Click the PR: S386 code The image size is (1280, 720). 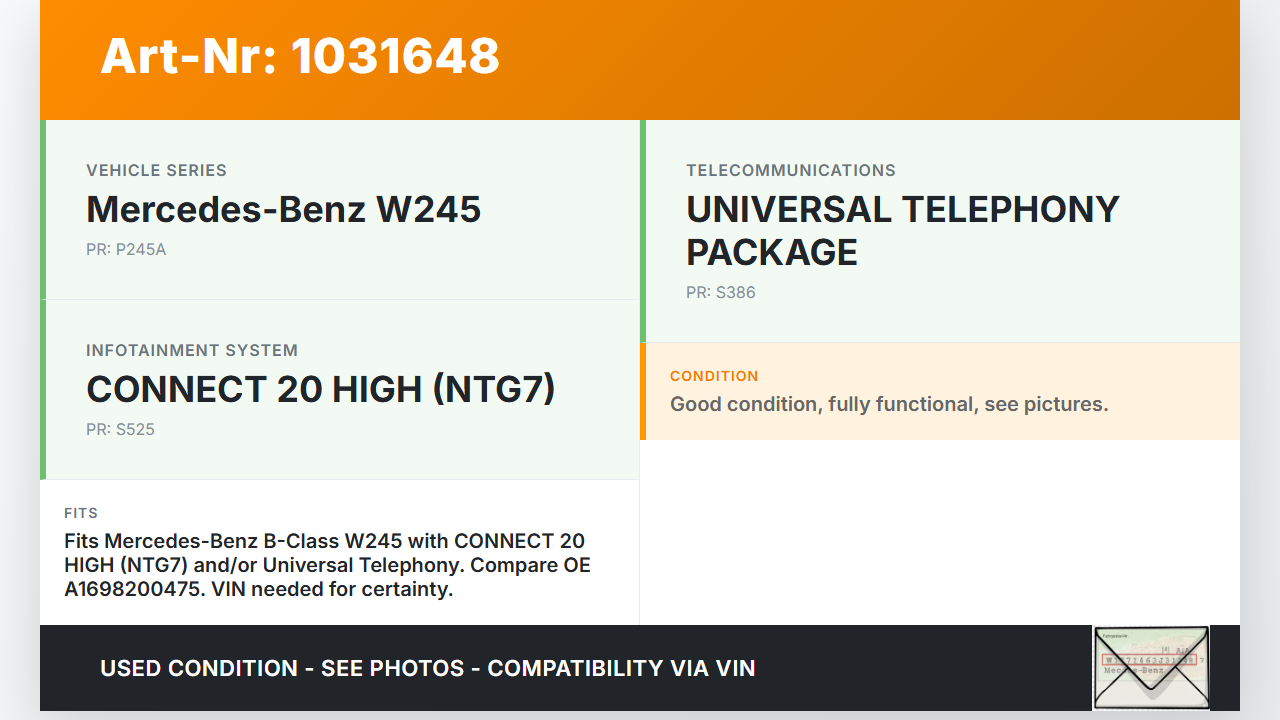tap(720, 292)
